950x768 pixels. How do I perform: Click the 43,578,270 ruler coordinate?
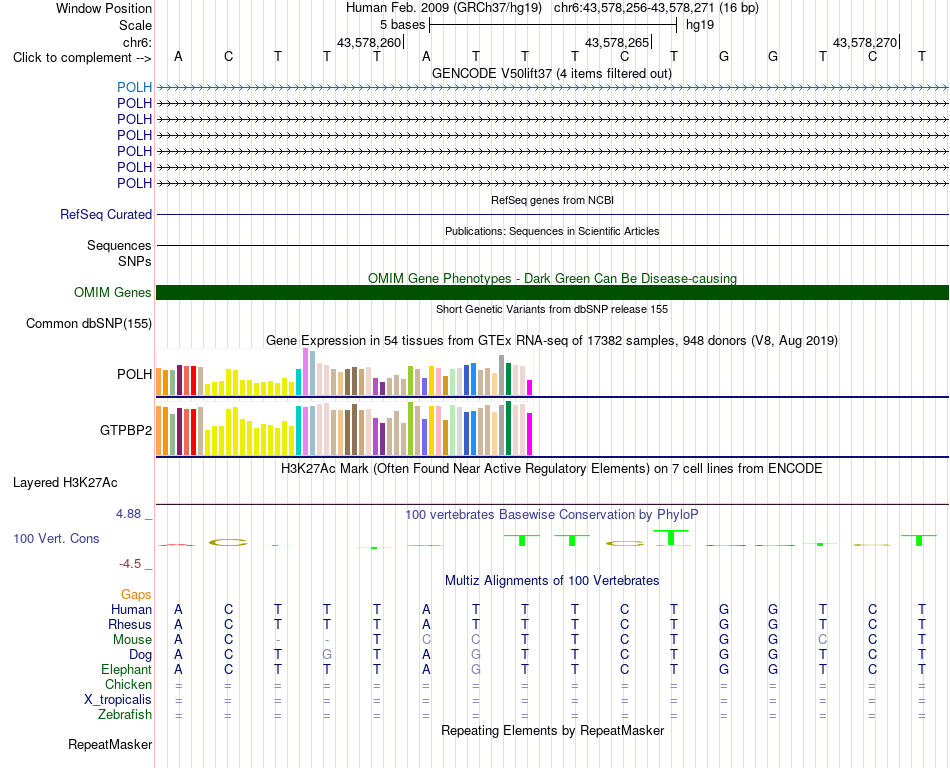click(x=865, y=42)
